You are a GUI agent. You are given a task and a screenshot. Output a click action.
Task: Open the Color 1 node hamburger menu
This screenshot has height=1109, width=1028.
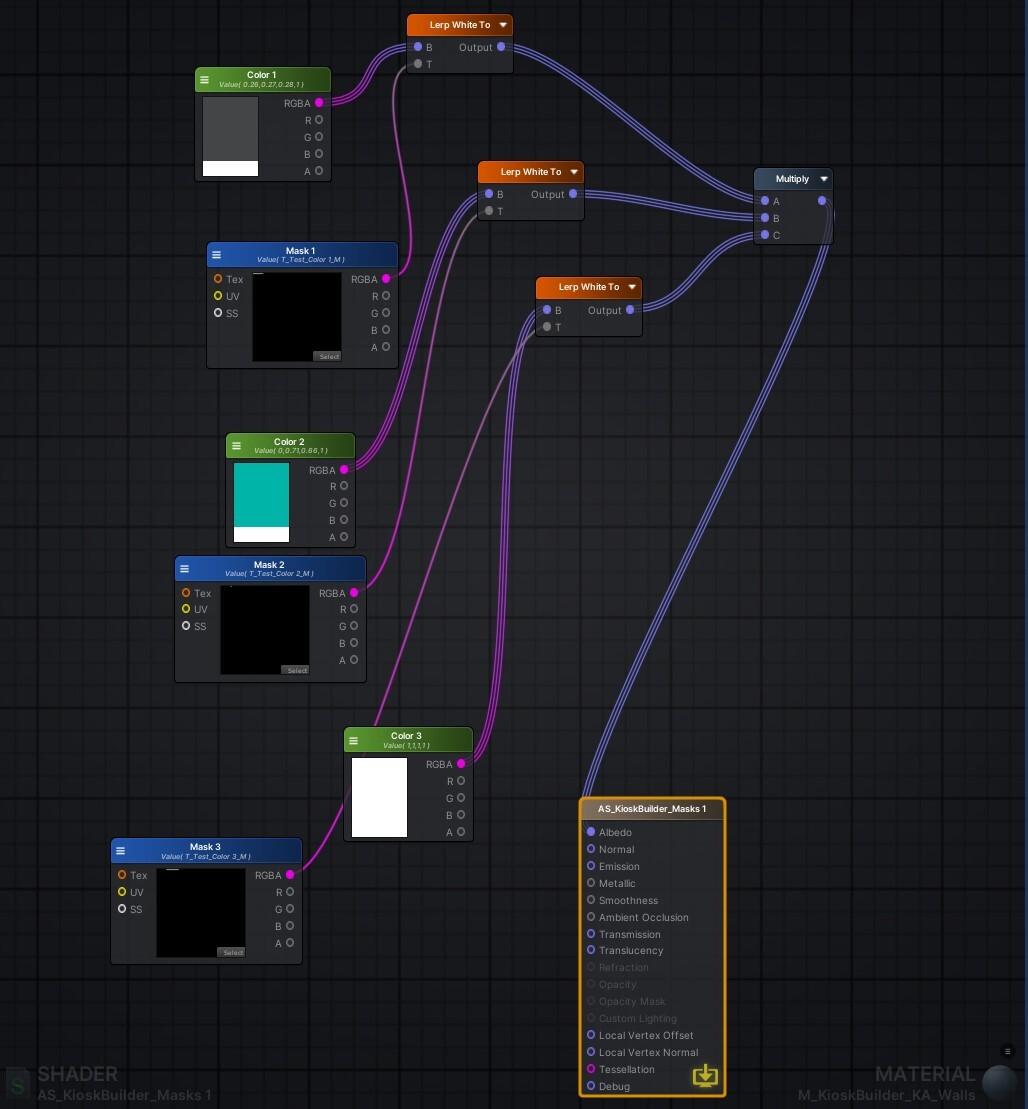(x=205, y=79)
